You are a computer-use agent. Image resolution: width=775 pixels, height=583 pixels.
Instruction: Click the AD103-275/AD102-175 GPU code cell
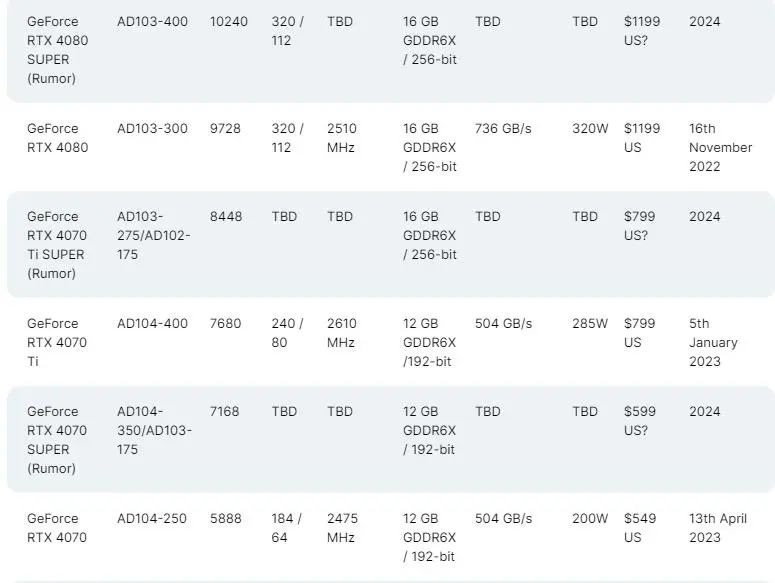pos(153,235)
